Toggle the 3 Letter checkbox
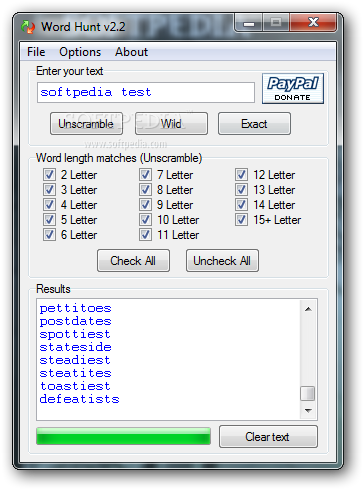364x490 pixels. [x=49, y=190]
